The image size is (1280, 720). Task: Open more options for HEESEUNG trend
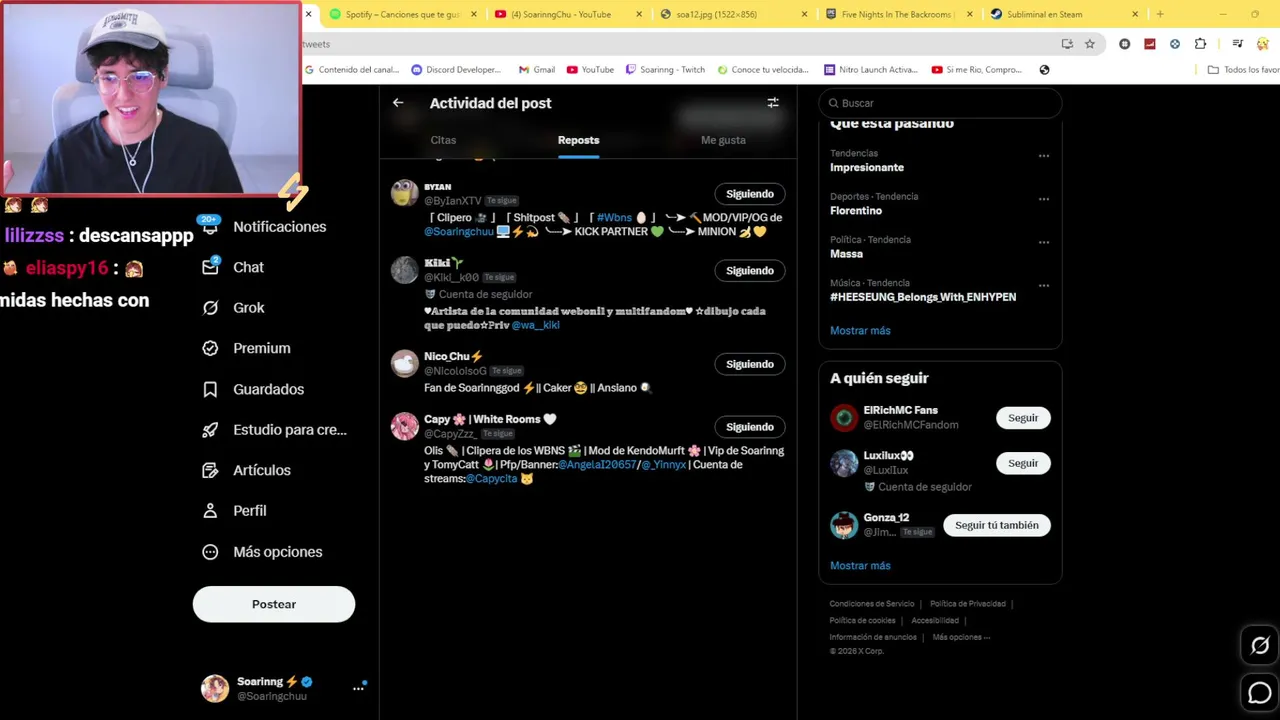point(1044,285)
